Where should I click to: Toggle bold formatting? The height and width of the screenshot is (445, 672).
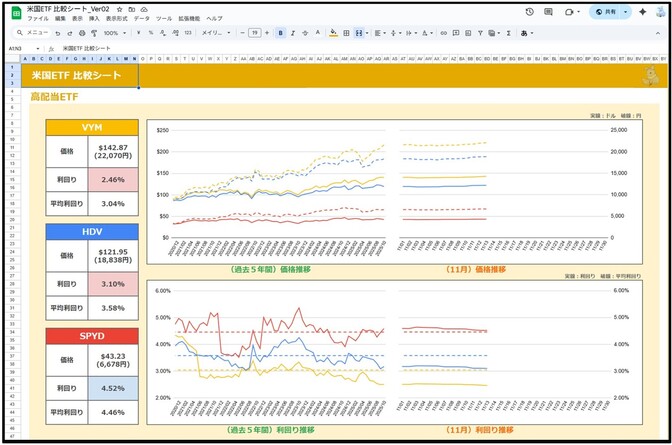pyautogui.click(x=281, y=33)
